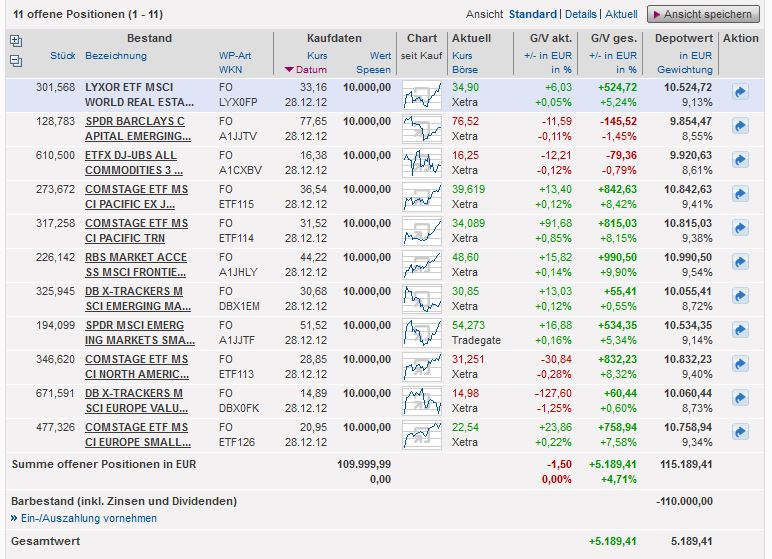
Task: Switch to the Aktuell view
Action: [x=621, y=15]
